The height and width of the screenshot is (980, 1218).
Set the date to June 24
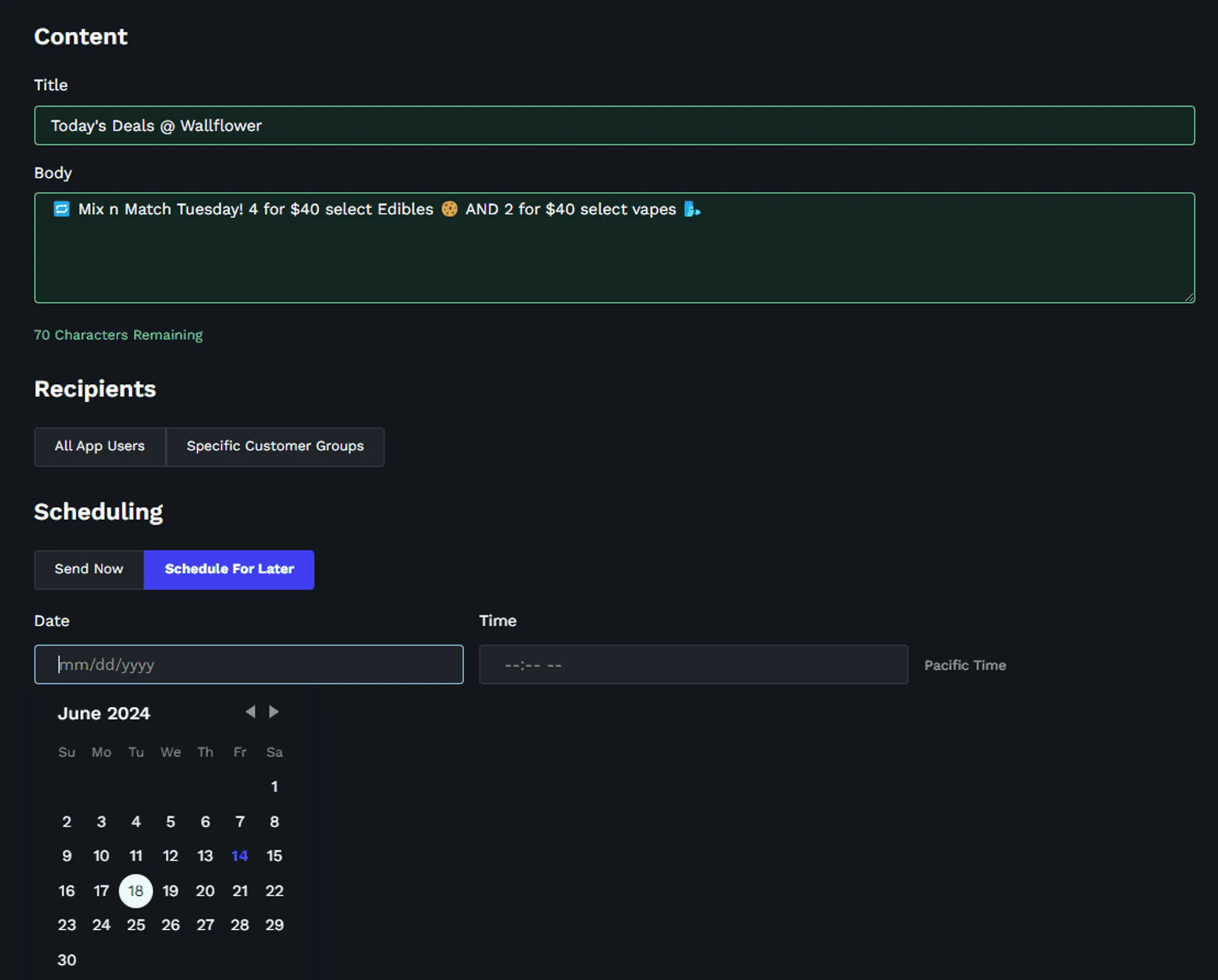pos(102,925)
